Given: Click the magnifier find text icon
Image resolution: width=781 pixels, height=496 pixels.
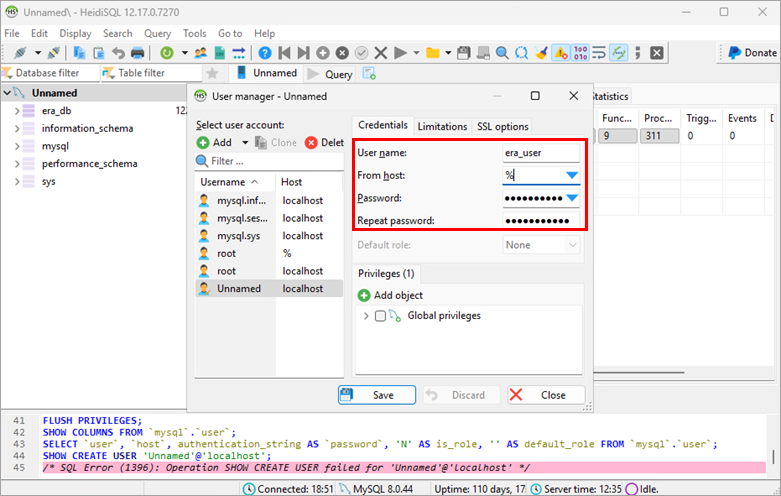Looking at the screenshot, I should pyautogui.click(x=502, y=53).
